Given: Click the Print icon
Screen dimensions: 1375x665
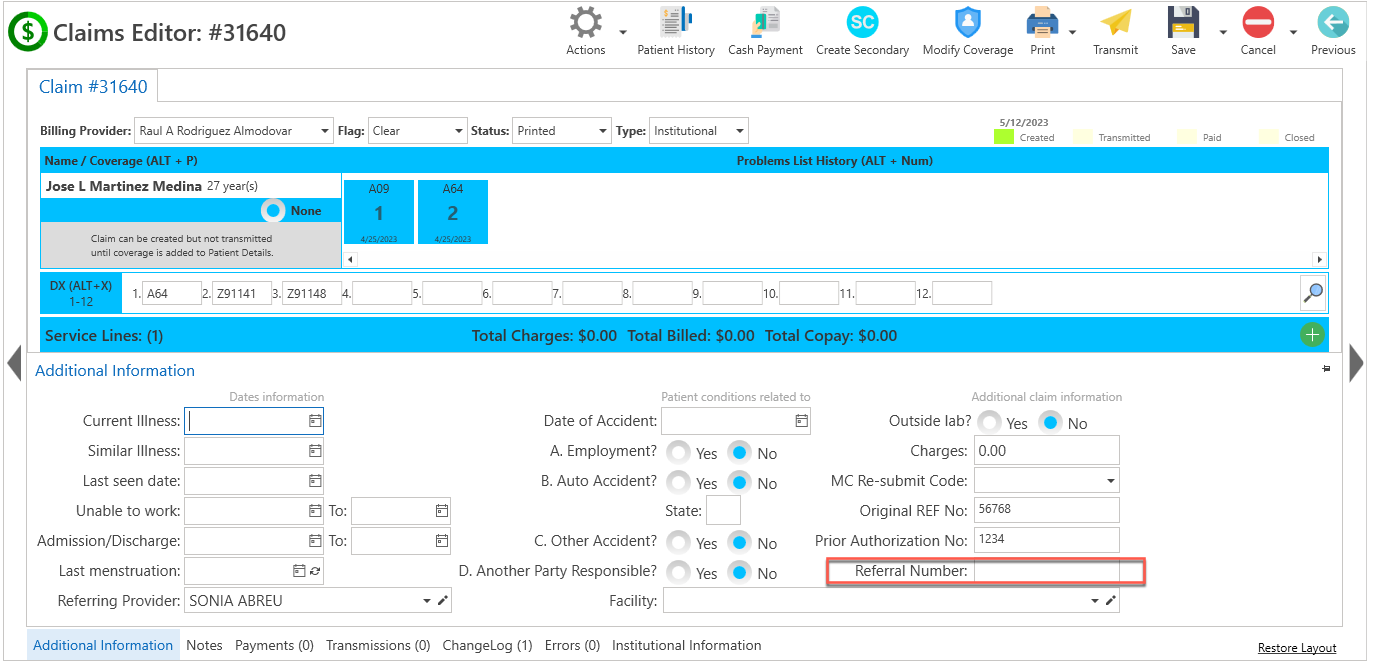Looking at the screenshot, I should click(x=1043, y=23).
